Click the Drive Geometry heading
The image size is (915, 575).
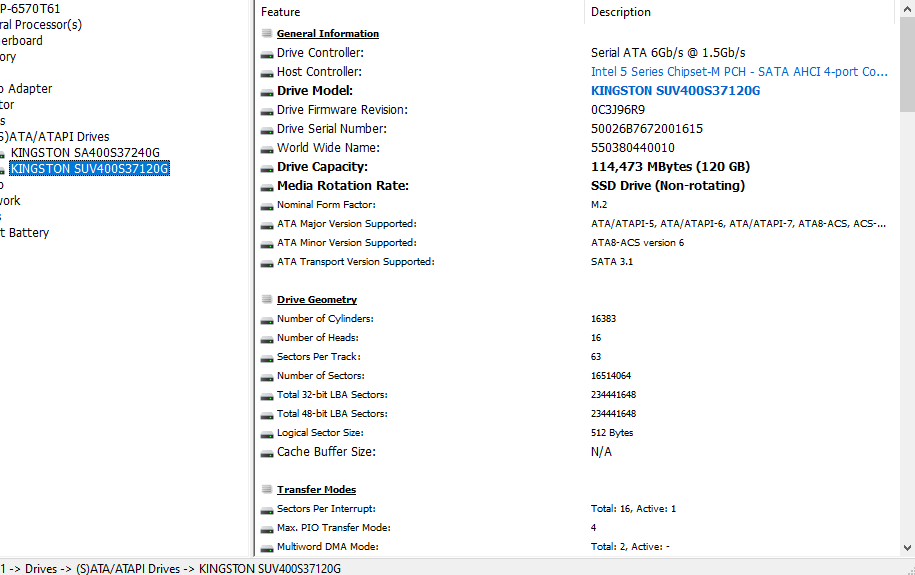[x=317, y=299]
